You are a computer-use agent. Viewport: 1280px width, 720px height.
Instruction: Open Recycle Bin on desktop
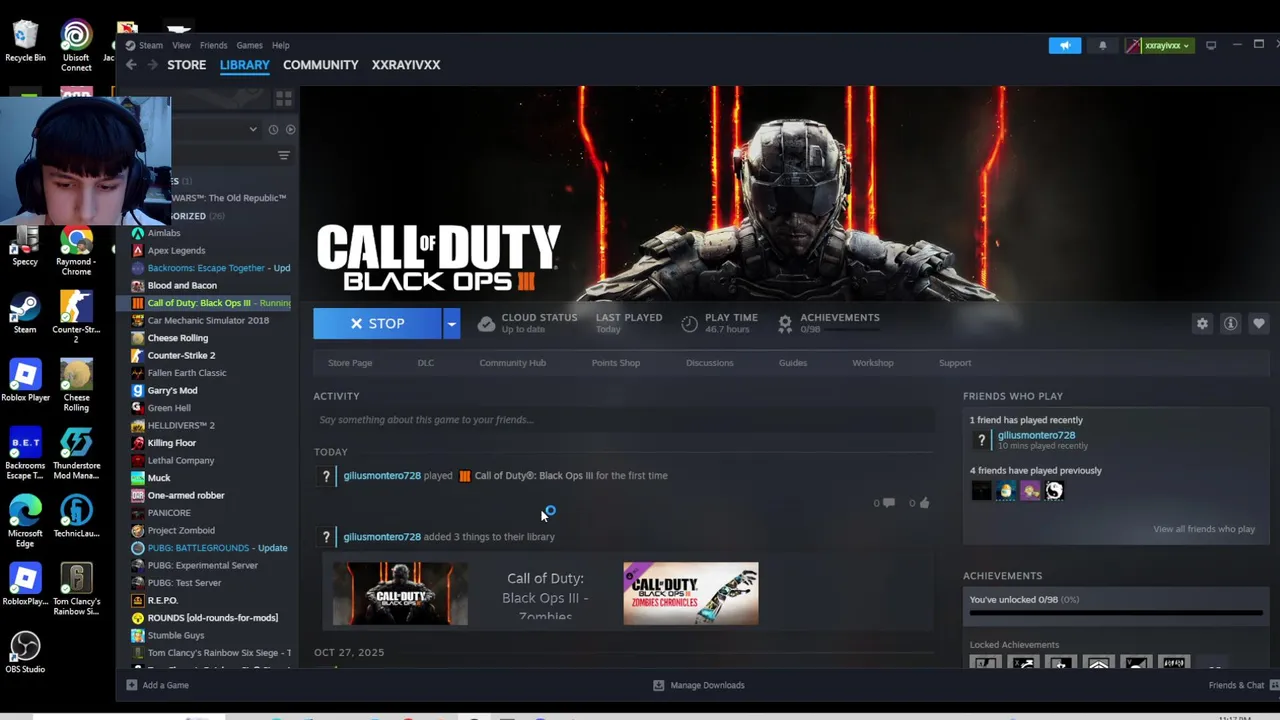(25, 41)
